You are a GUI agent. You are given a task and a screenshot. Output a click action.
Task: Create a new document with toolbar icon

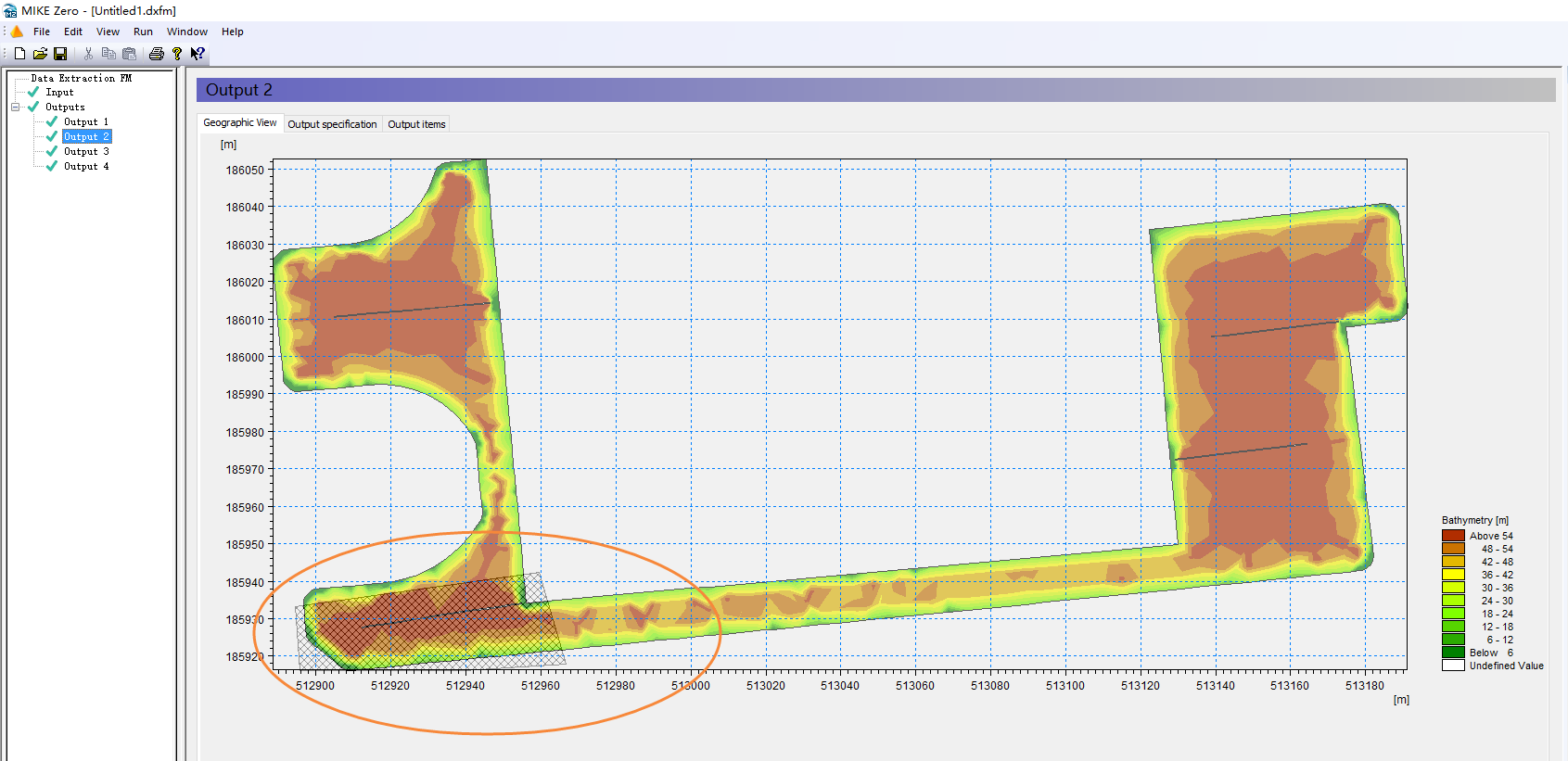pos(19,54)
